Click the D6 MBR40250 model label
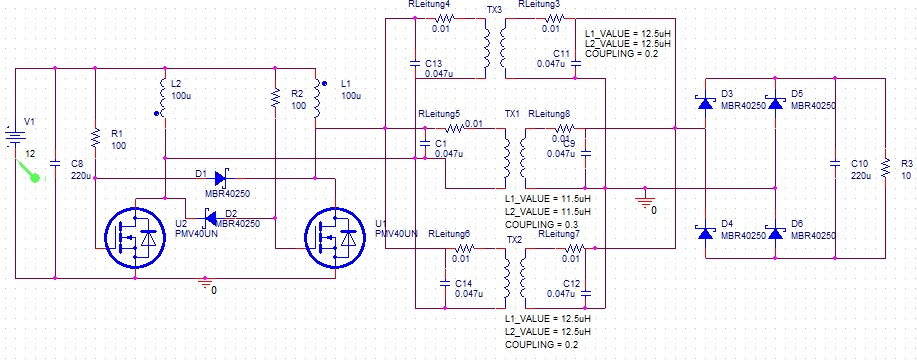This screenshot has width=917, height=361. [x=813, y=236]
